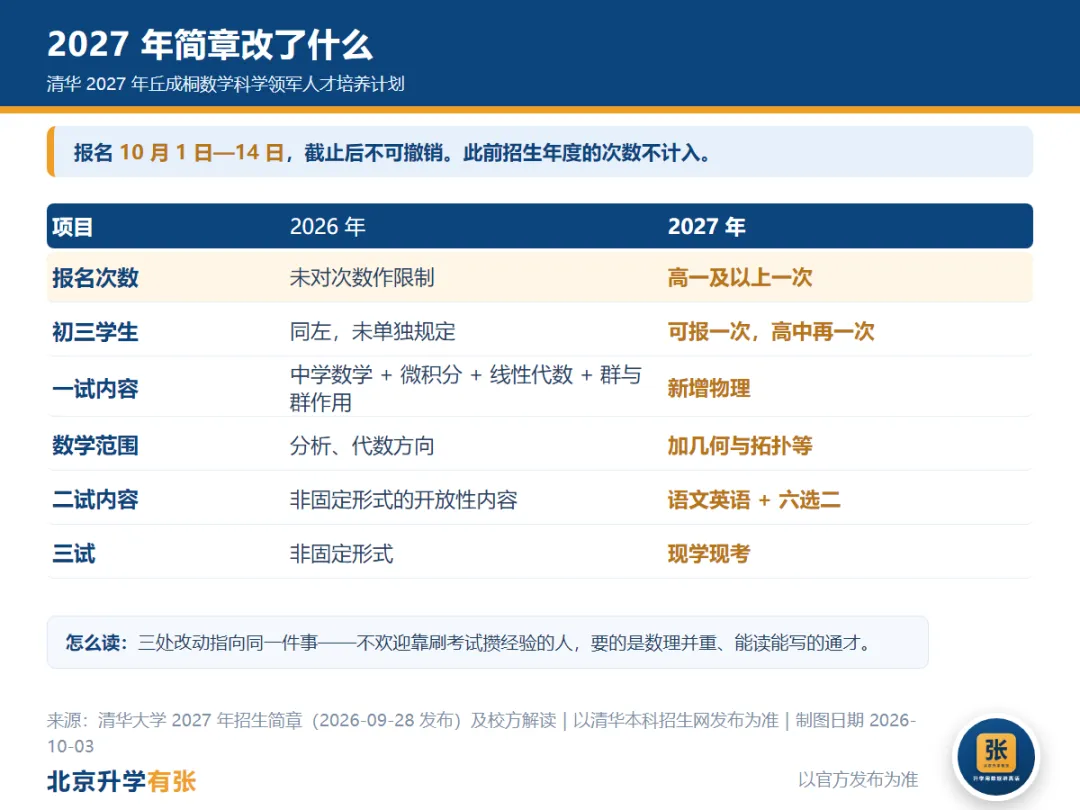
Task: Click the row label '初三学生'
Action: [95, 332]
